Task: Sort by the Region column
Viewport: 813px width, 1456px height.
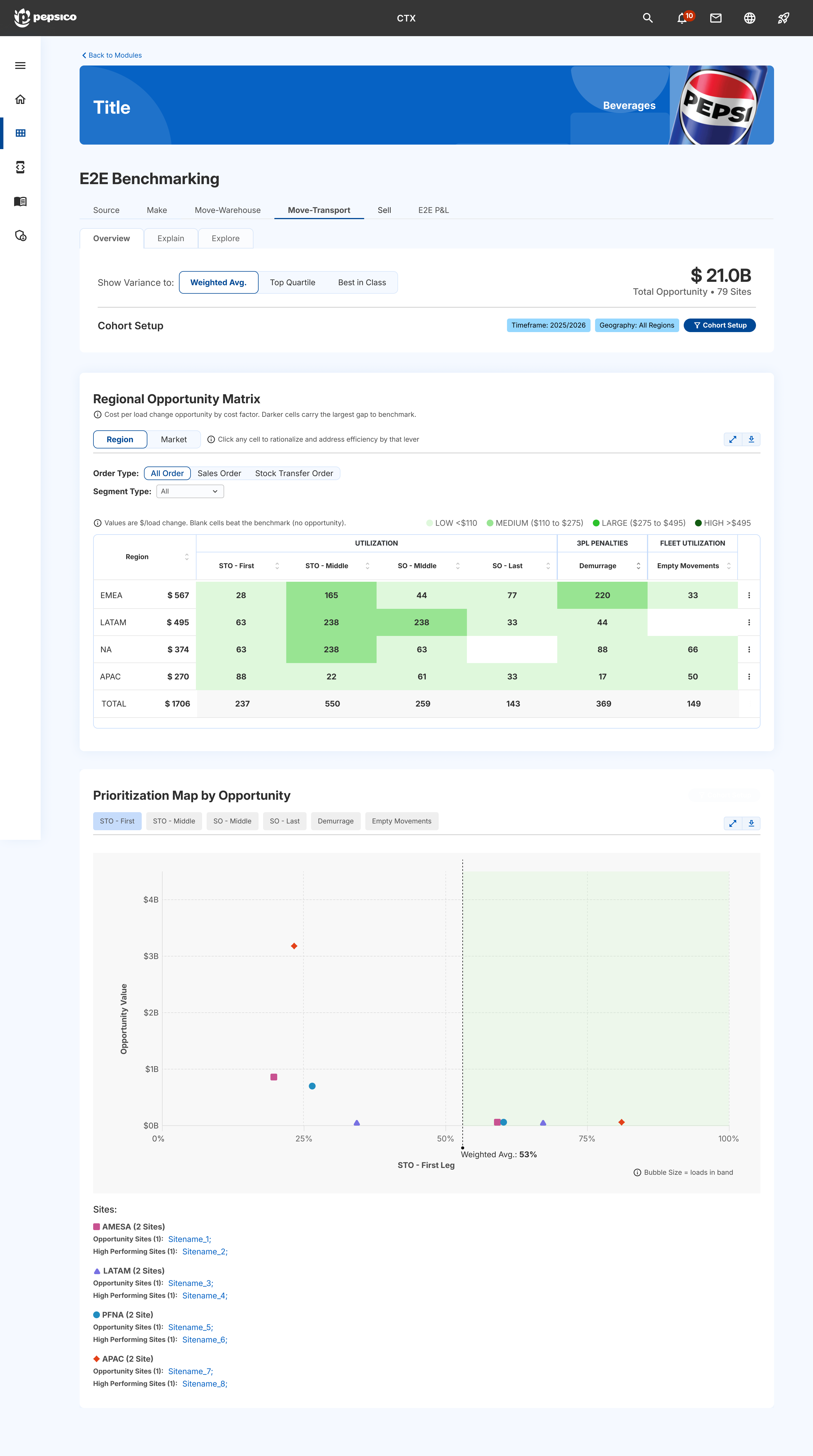Action: click(186, 557)
